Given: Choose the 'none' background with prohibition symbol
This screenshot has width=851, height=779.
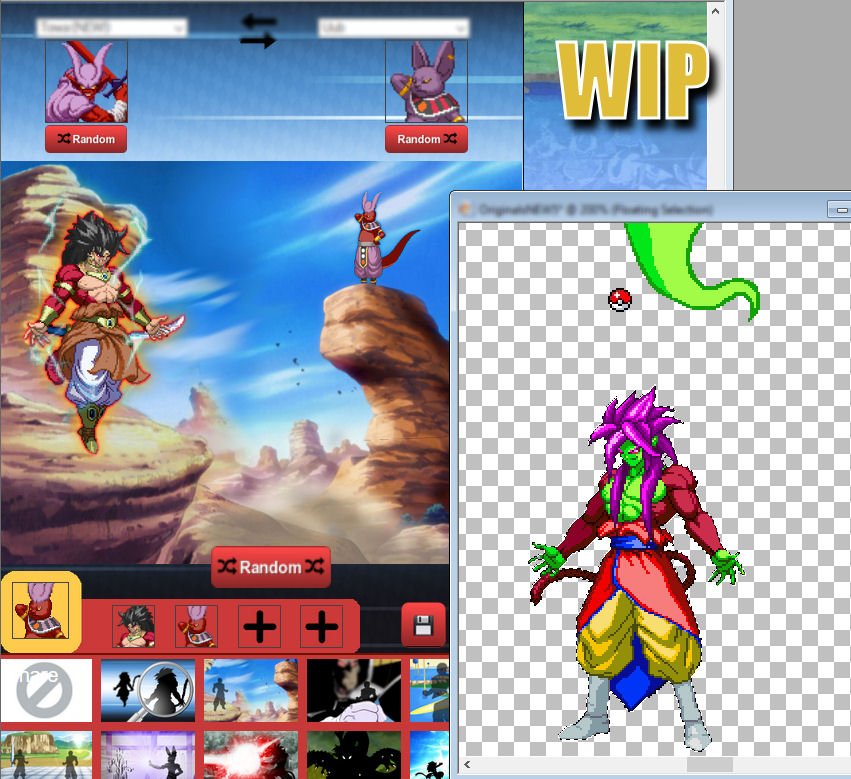Looking at the screenshot, I should [46, 689].
